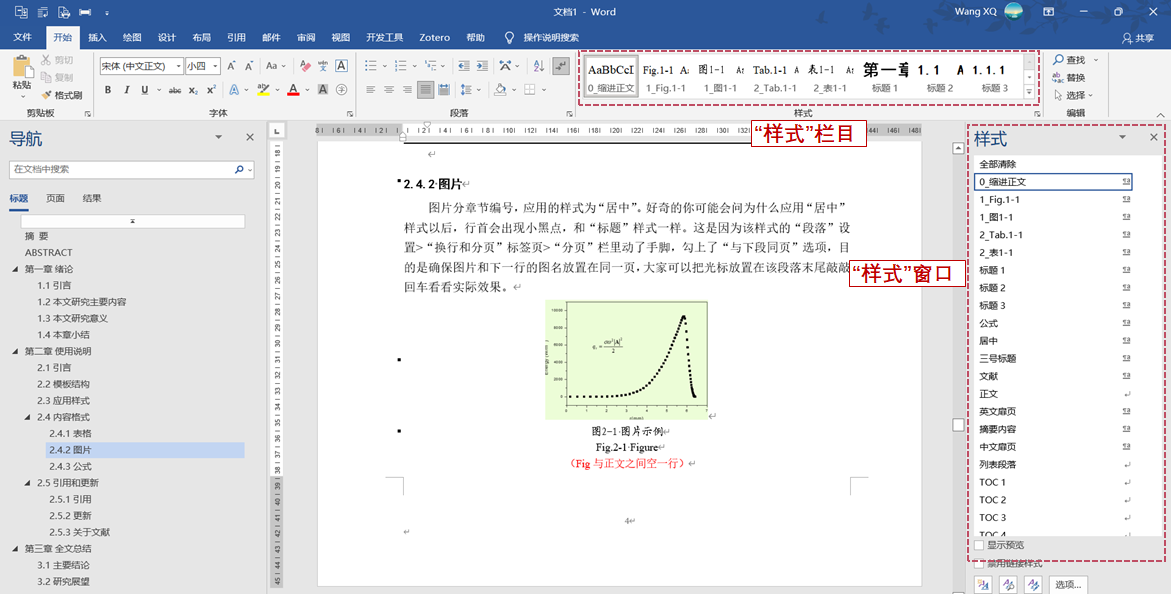1171x594 pixels.
Task: Collapse the 第二章 使用说明 navigation heading
Action: [x=15, y=351]
